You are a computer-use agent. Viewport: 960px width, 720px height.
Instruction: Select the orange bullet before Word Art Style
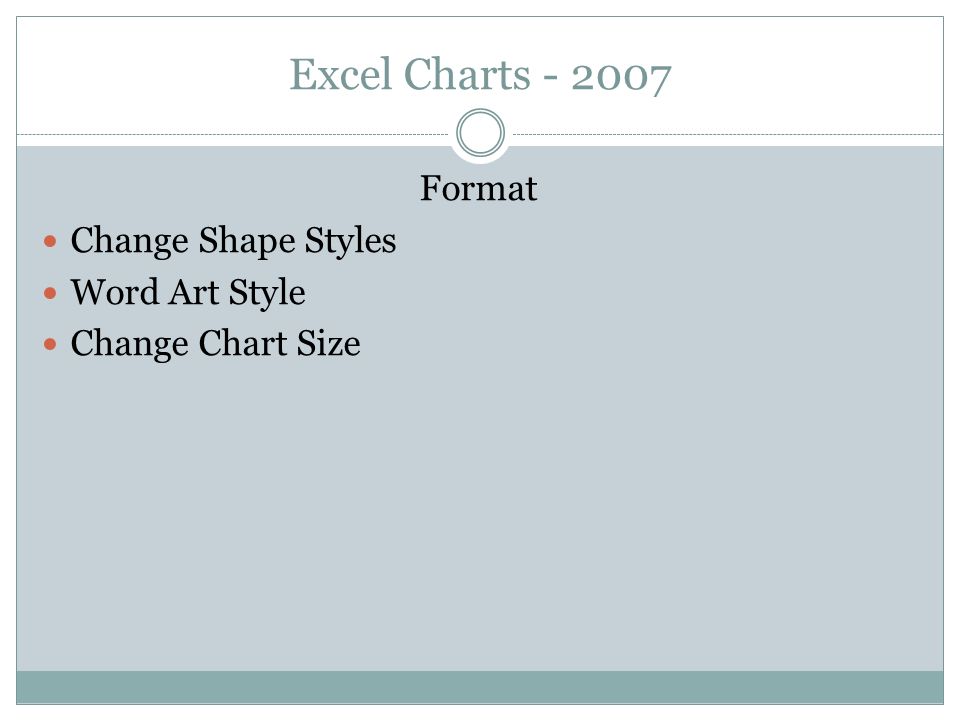(50, 293)
